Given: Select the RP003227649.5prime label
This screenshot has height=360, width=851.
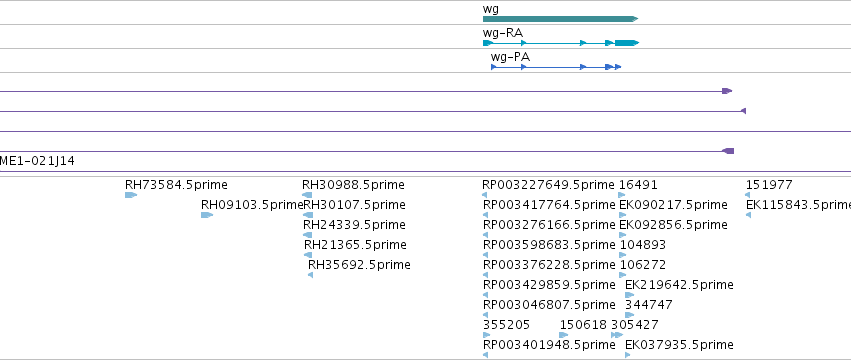Looking at the screenshot, I should 548,185.
